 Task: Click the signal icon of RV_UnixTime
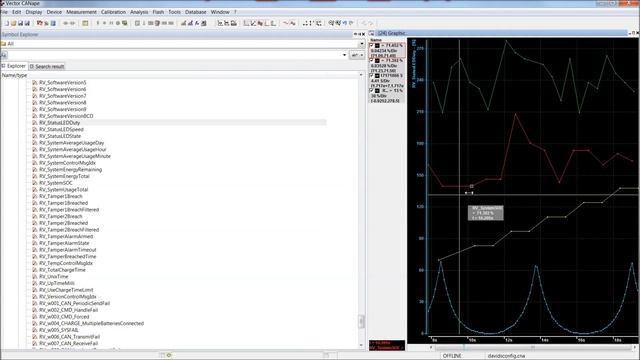(35, 276)
